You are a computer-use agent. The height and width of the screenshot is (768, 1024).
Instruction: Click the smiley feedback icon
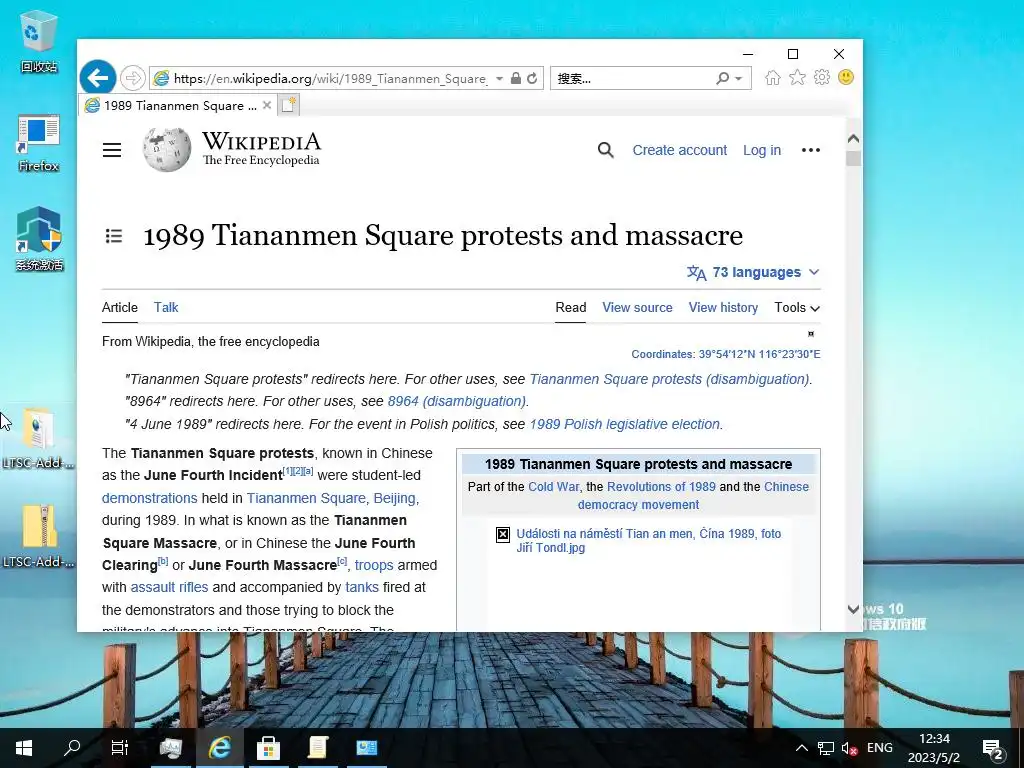click(846, 78)
